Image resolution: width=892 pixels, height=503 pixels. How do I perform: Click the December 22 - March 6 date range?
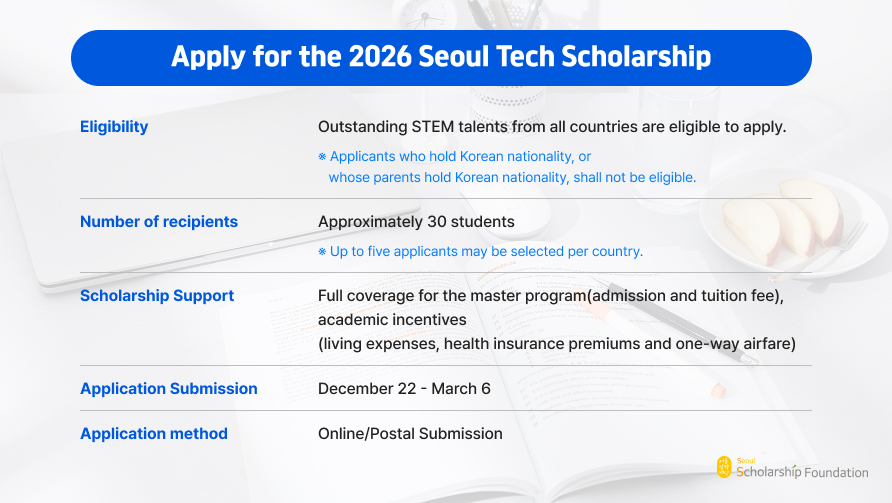tap(404, 388)
